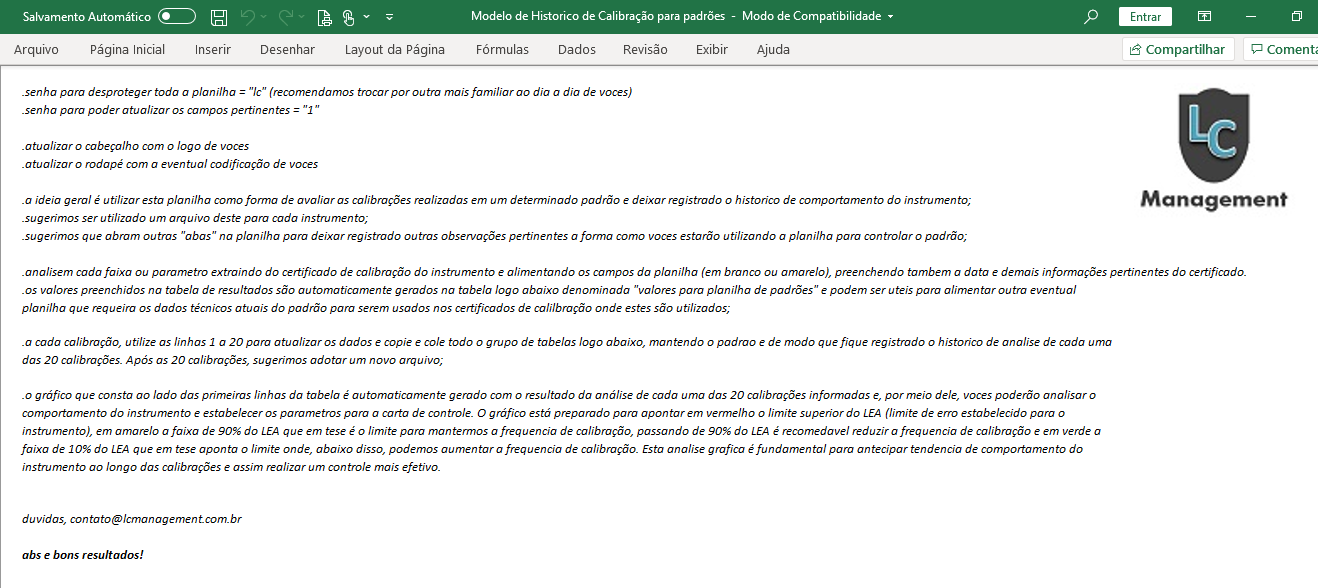This screenshot has height=588, width=1318.
Task: Click the Compartilhar button
Action: click(x=1178, y=49)
